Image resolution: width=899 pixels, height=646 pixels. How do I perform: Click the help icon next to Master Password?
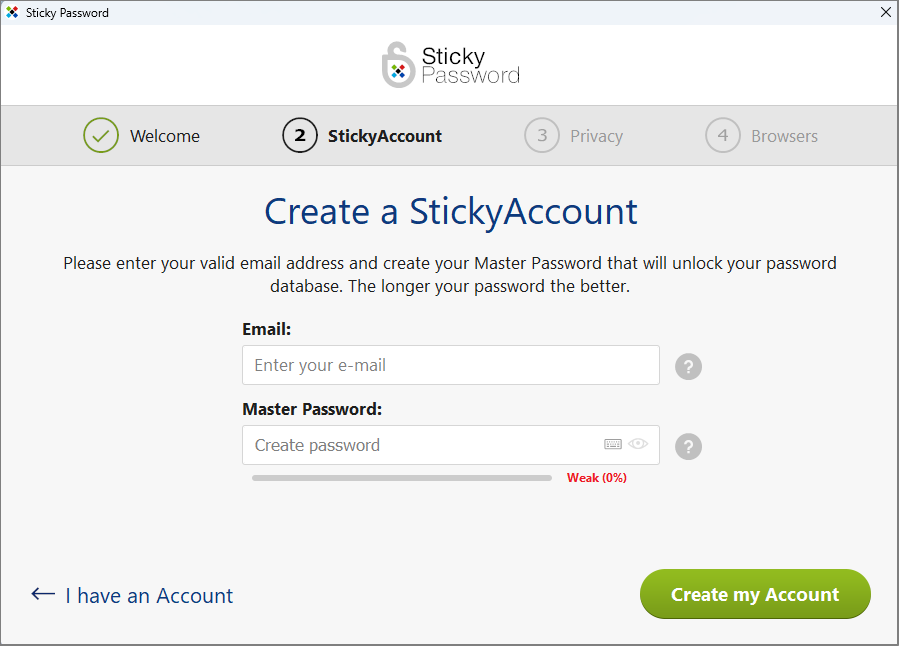tap(688, 446)
